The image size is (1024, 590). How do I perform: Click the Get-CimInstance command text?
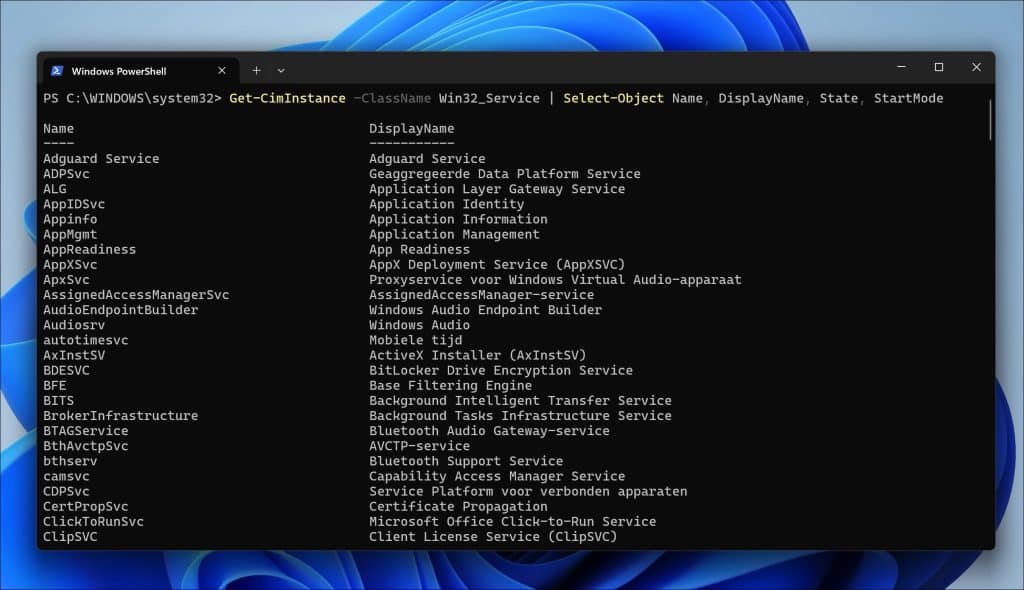click(x=287, y=98)
